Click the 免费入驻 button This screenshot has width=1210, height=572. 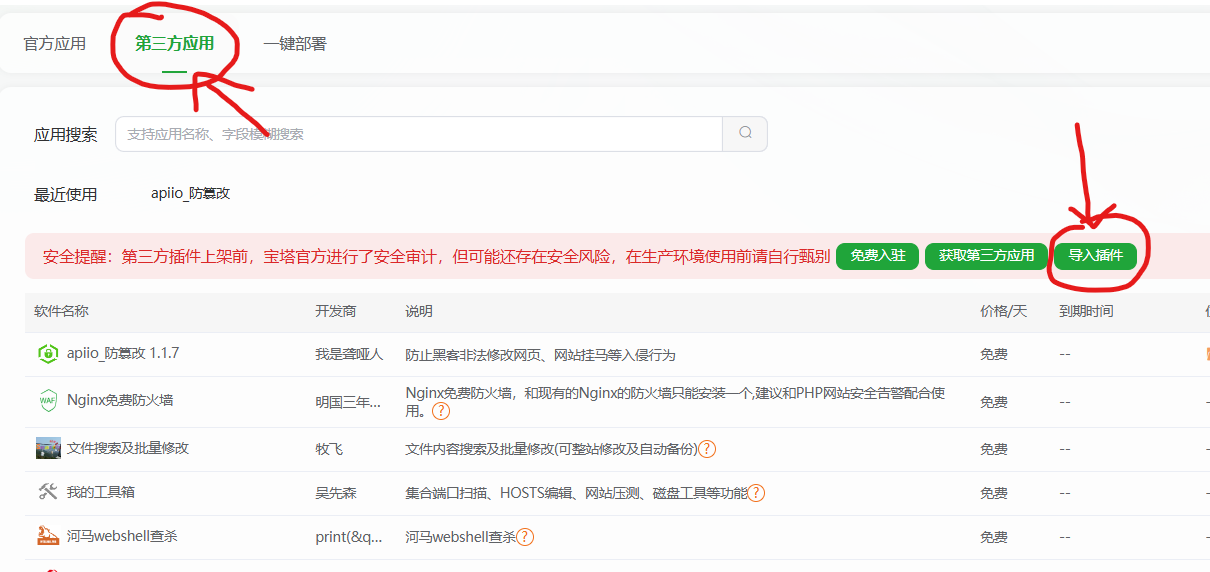coord(877,256)
